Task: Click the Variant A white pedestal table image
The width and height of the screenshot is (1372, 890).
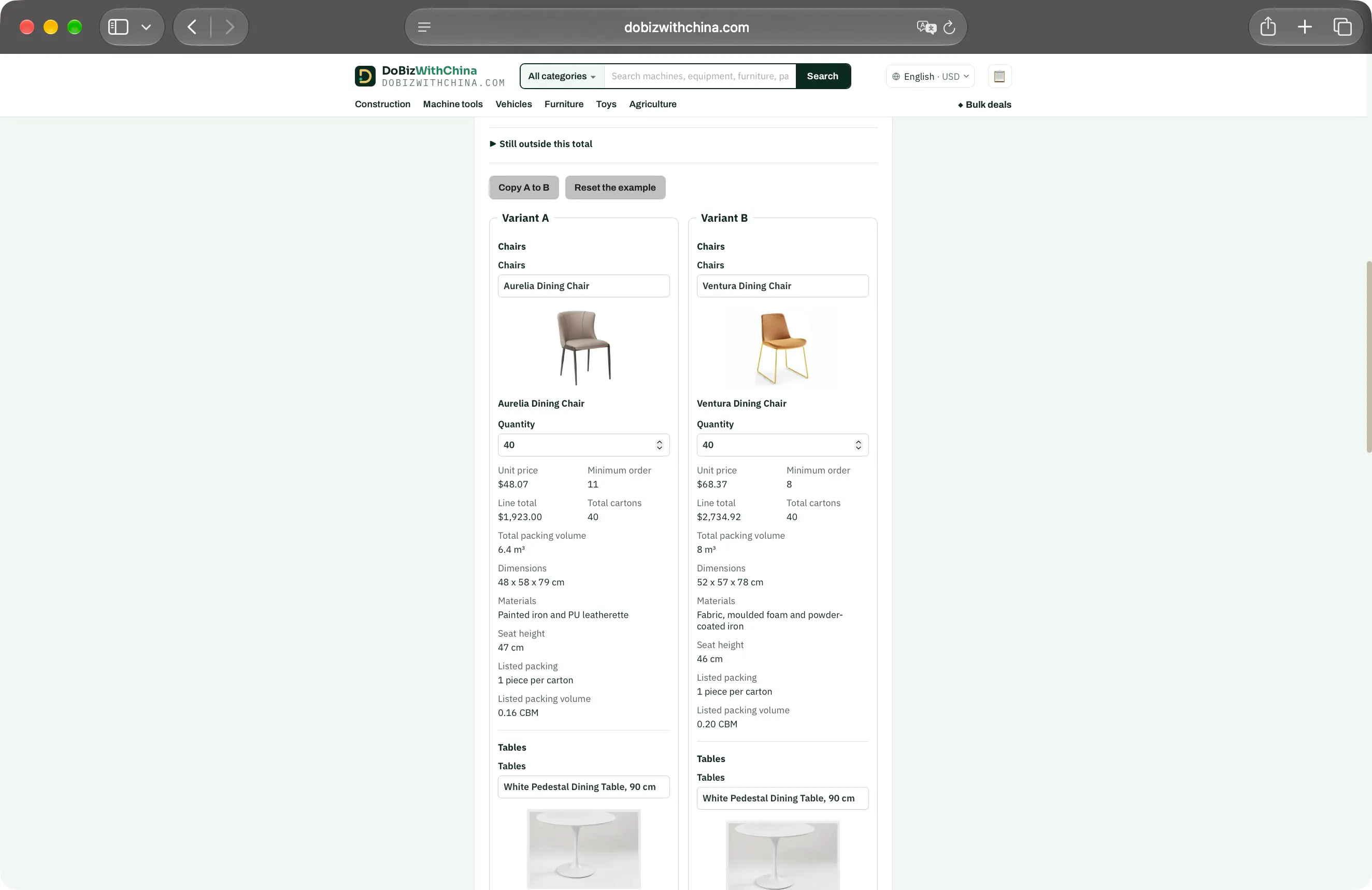Action: click(583, 849)
